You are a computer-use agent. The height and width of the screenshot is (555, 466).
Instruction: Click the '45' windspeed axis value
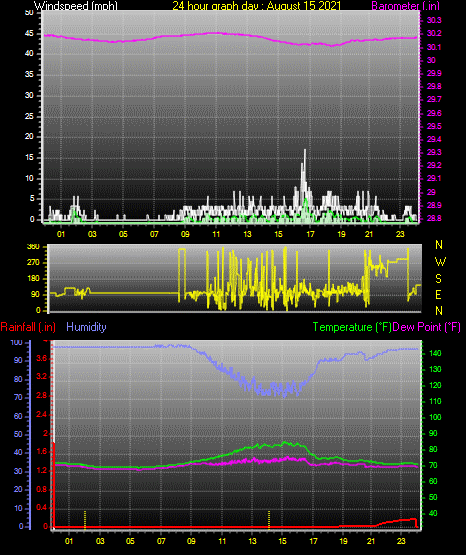point(29,34)
